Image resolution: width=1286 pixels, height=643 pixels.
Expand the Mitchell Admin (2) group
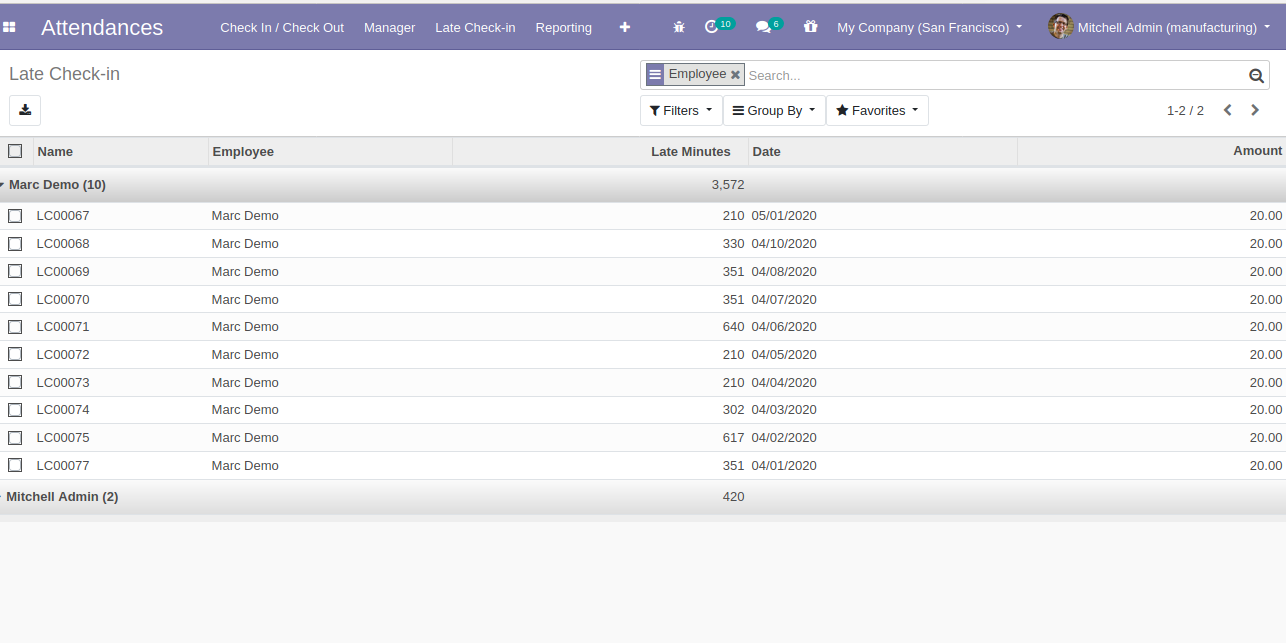(60, 497)
